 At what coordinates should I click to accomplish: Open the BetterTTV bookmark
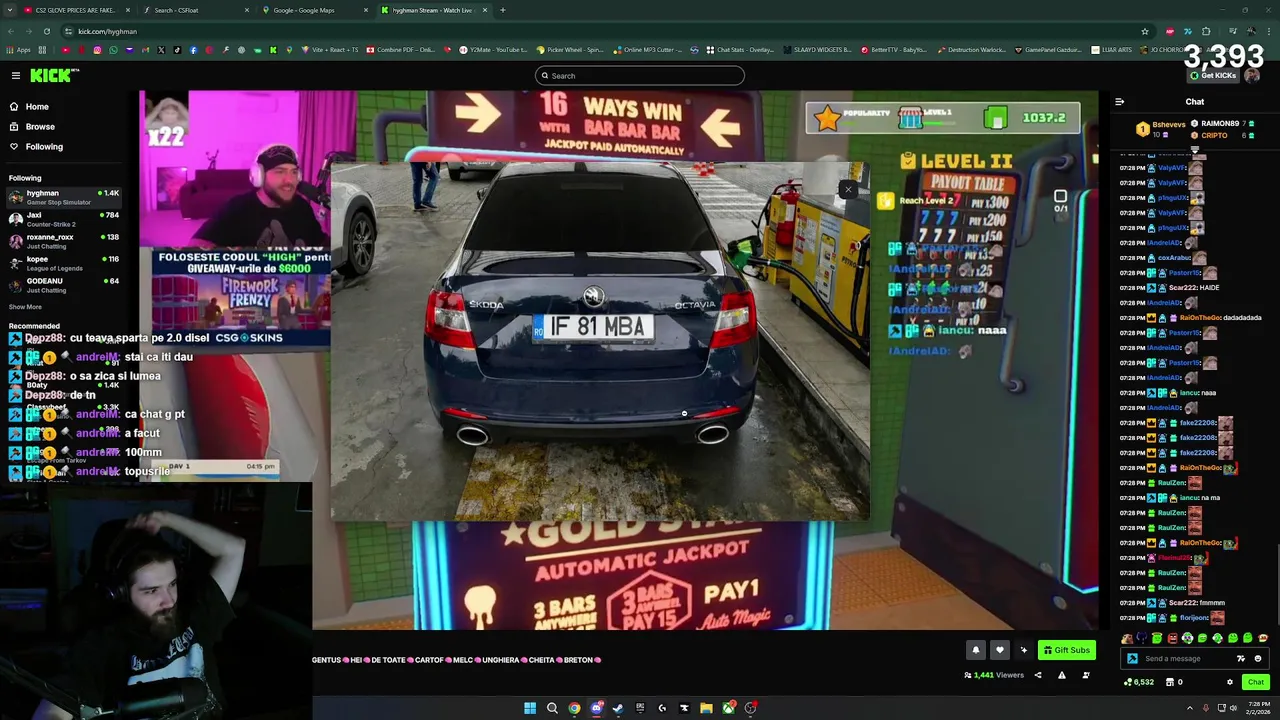[894, 49]
